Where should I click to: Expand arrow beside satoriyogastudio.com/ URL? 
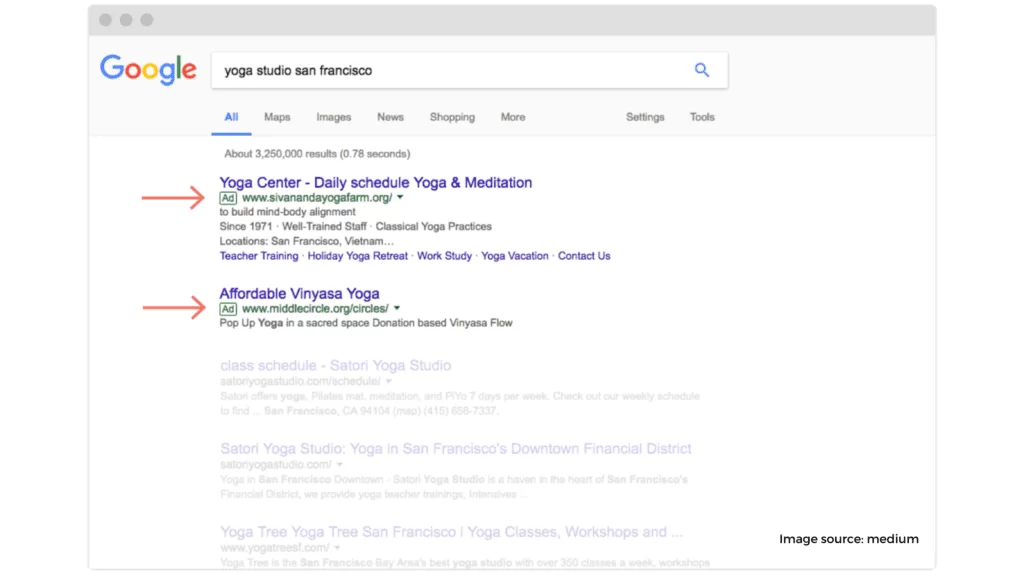click(x=340, y=465)
